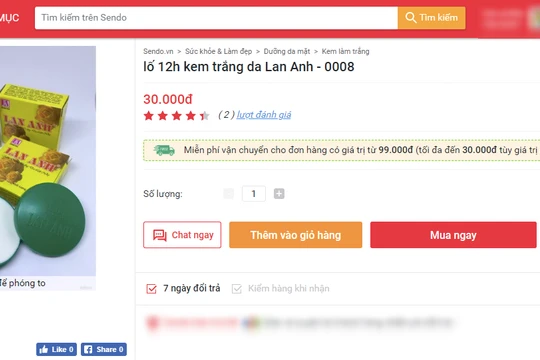Increase quantity with the plus button

pyautogui.click(x=279, y=194)
